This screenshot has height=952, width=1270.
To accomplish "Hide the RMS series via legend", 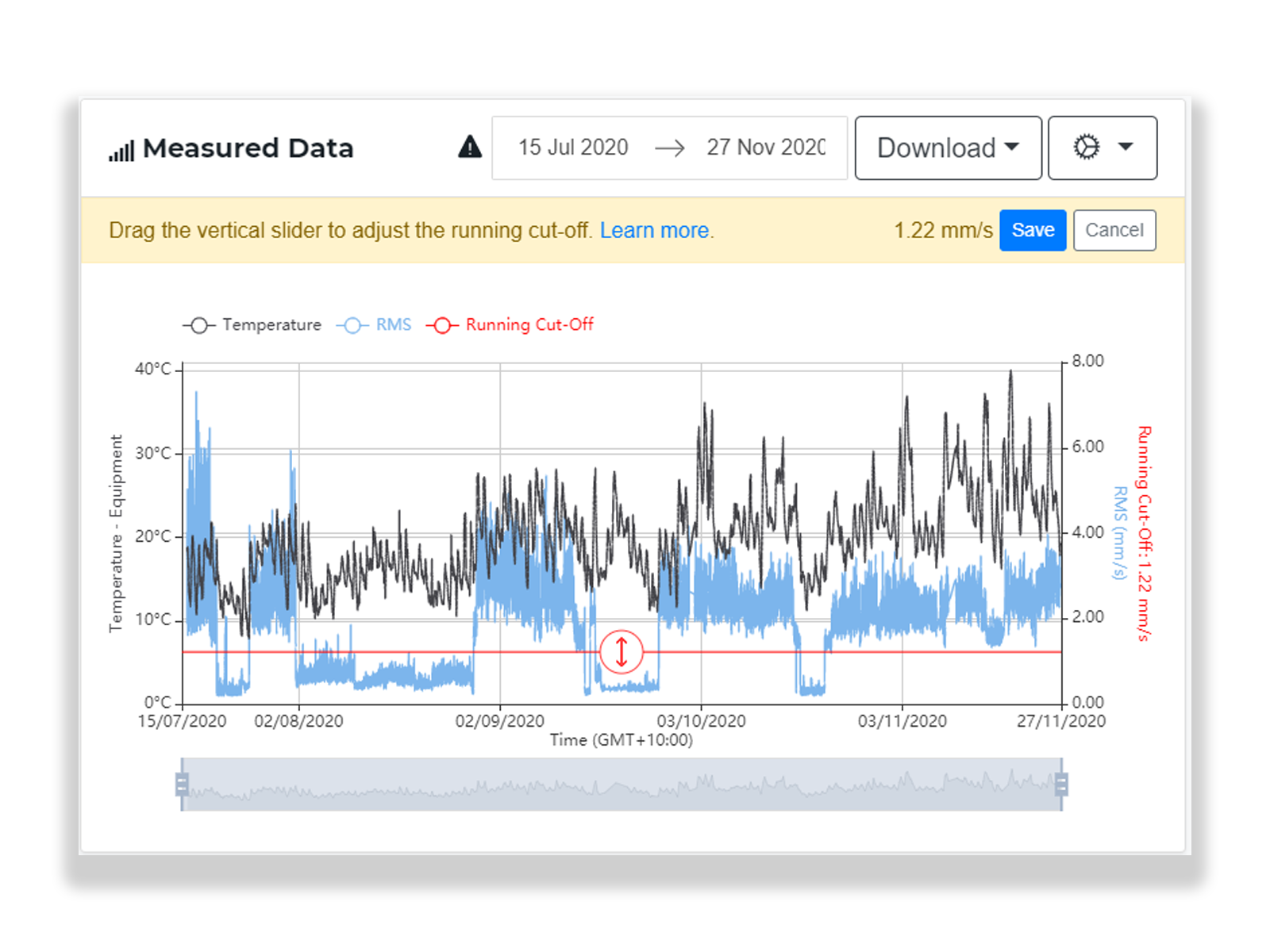I will click(x=375, y=325).
